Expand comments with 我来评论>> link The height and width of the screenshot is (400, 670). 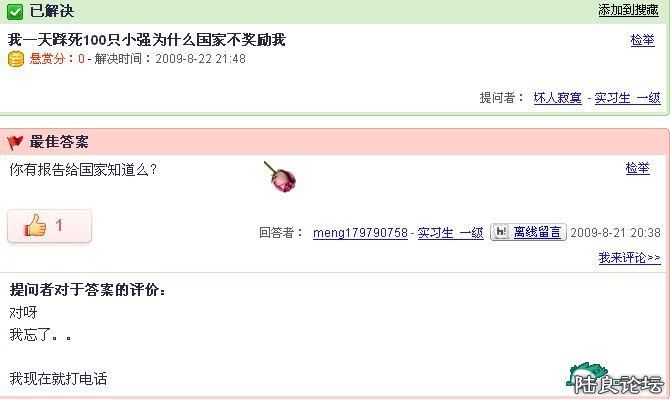tap(629, 258)
